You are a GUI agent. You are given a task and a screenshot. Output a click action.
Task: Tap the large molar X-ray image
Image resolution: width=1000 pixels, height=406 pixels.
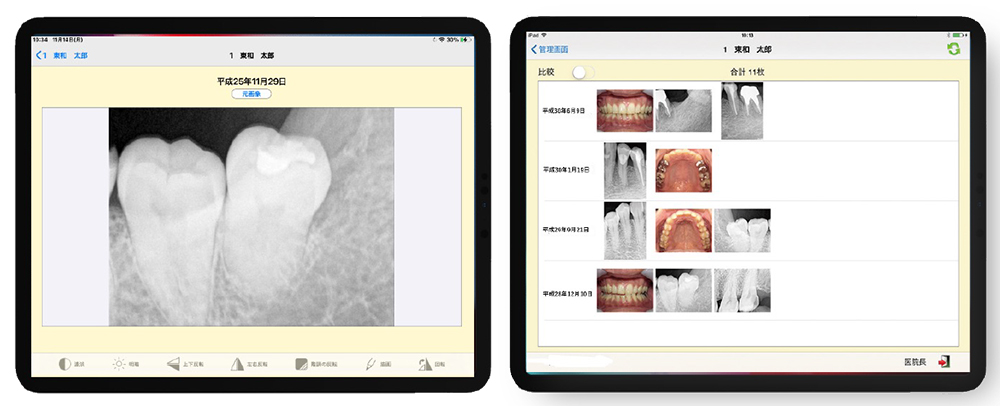[x=251, y=216]
